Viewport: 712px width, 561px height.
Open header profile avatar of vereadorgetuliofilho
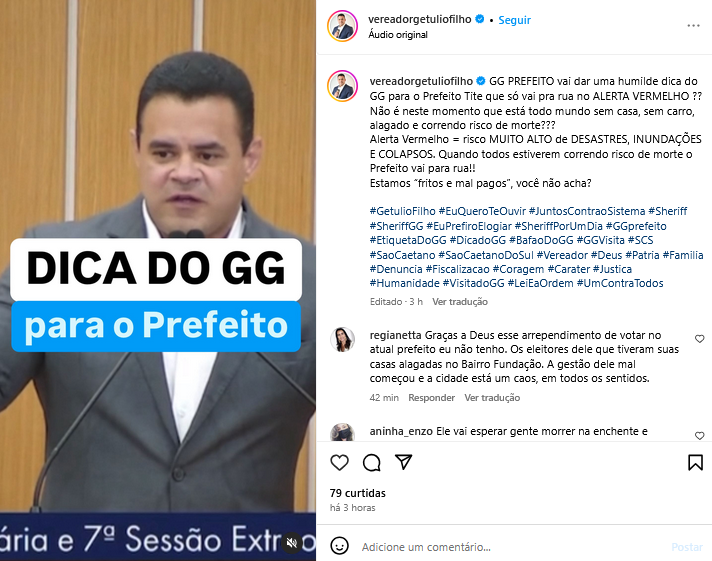point(342,26)
